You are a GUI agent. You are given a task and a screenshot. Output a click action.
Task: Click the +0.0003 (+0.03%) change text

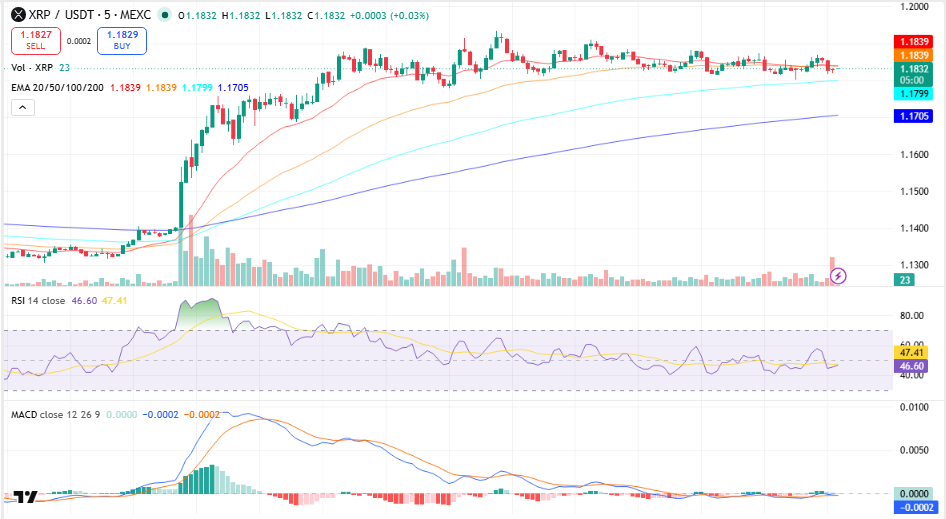pyautogui.click(x=389, y=15)
